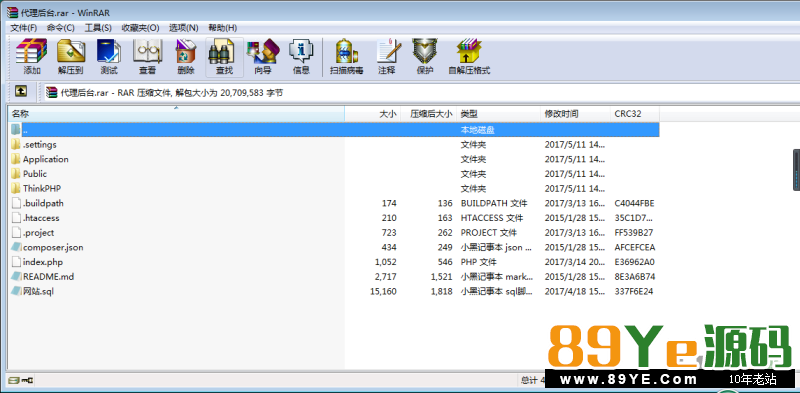800x393 pixels.
Task: Sort by the CRC32 column header
Action: pyautogui.click(x=635, y=114)
